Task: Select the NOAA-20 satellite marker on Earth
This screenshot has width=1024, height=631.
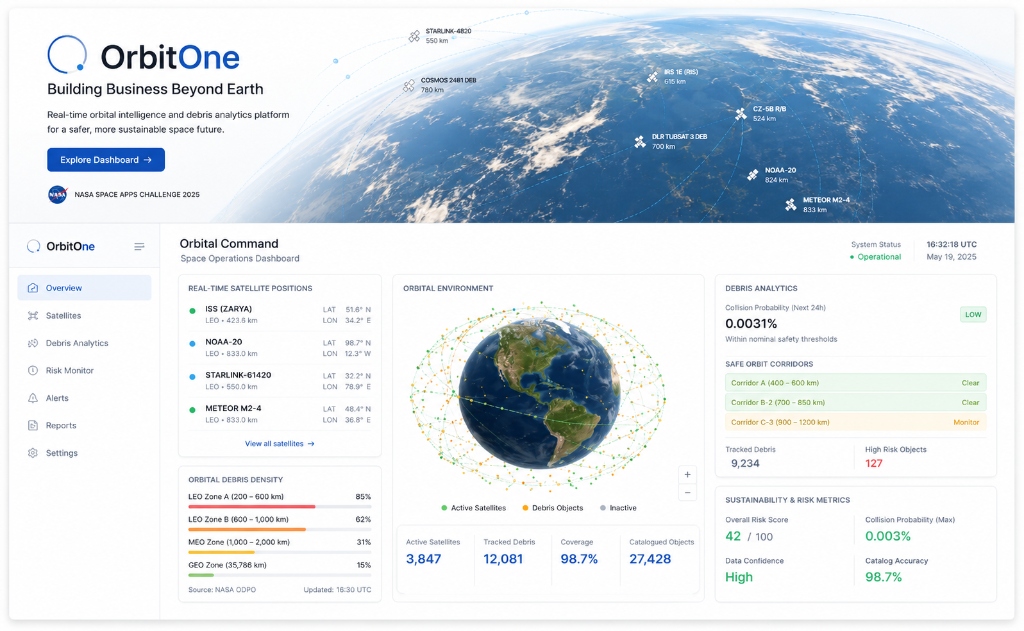Action: (x=753, y=175)
